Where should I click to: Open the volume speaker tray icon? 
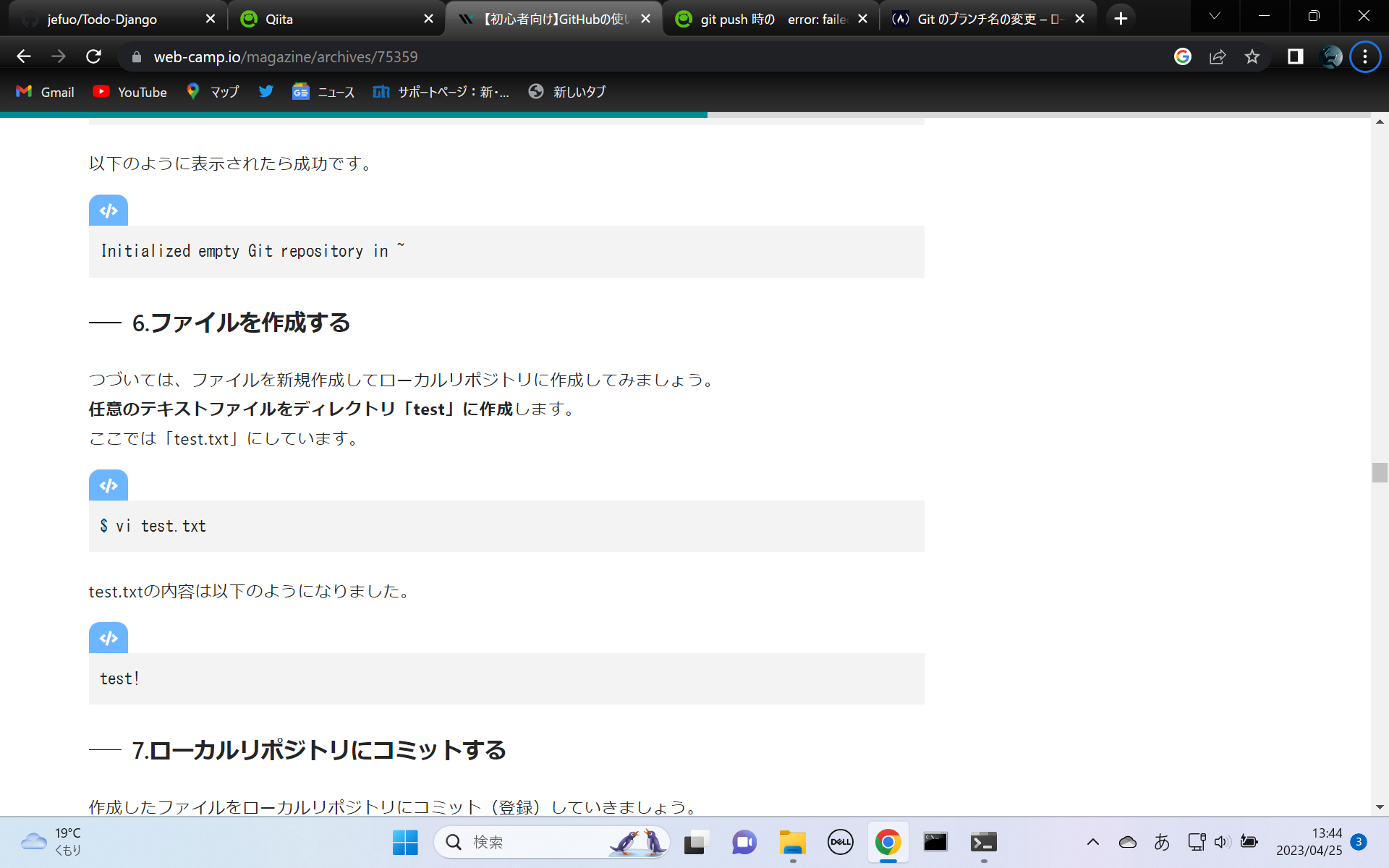[1223, 842]
